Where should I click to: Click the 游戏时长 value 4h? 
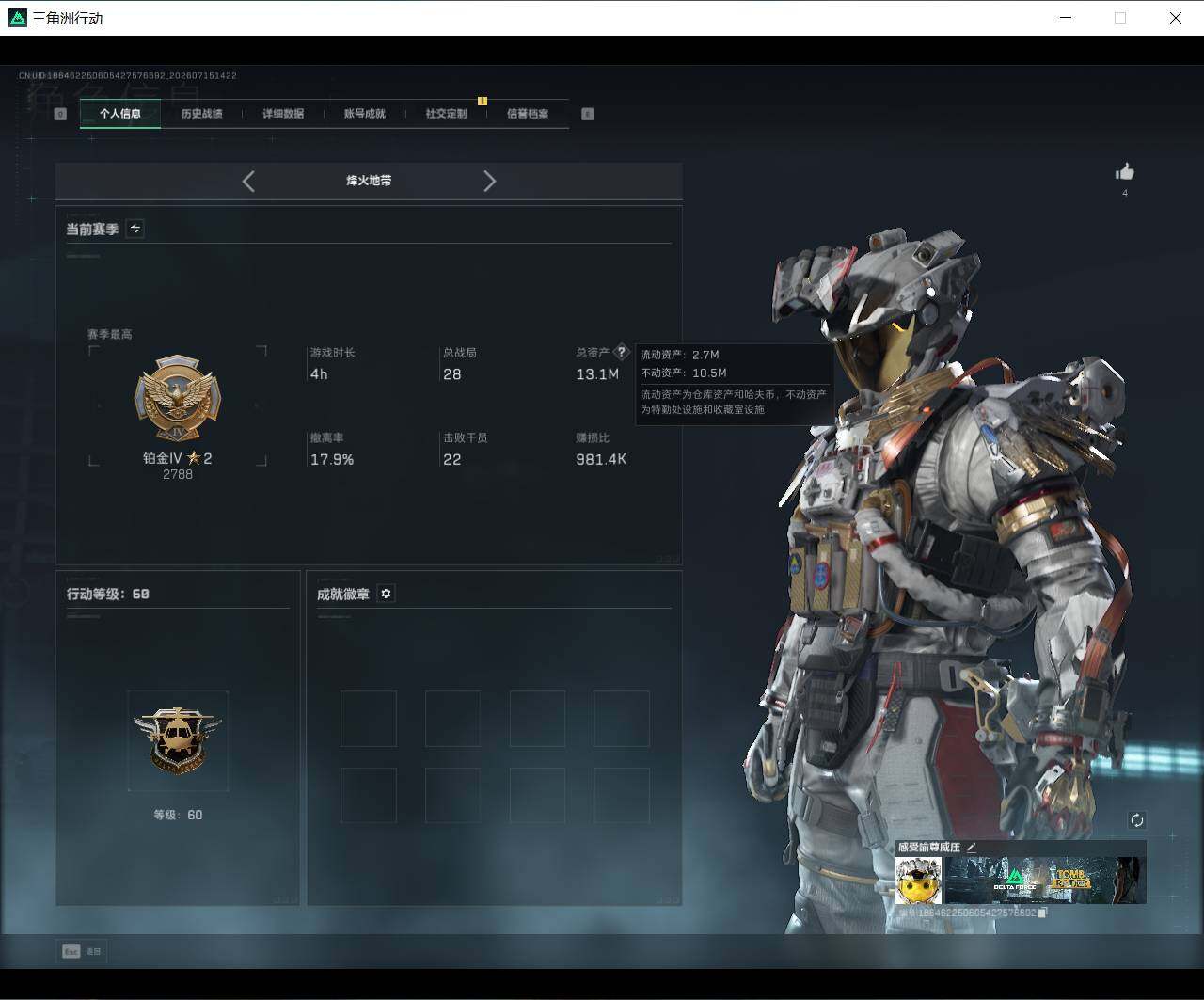(x=319, y=374)
